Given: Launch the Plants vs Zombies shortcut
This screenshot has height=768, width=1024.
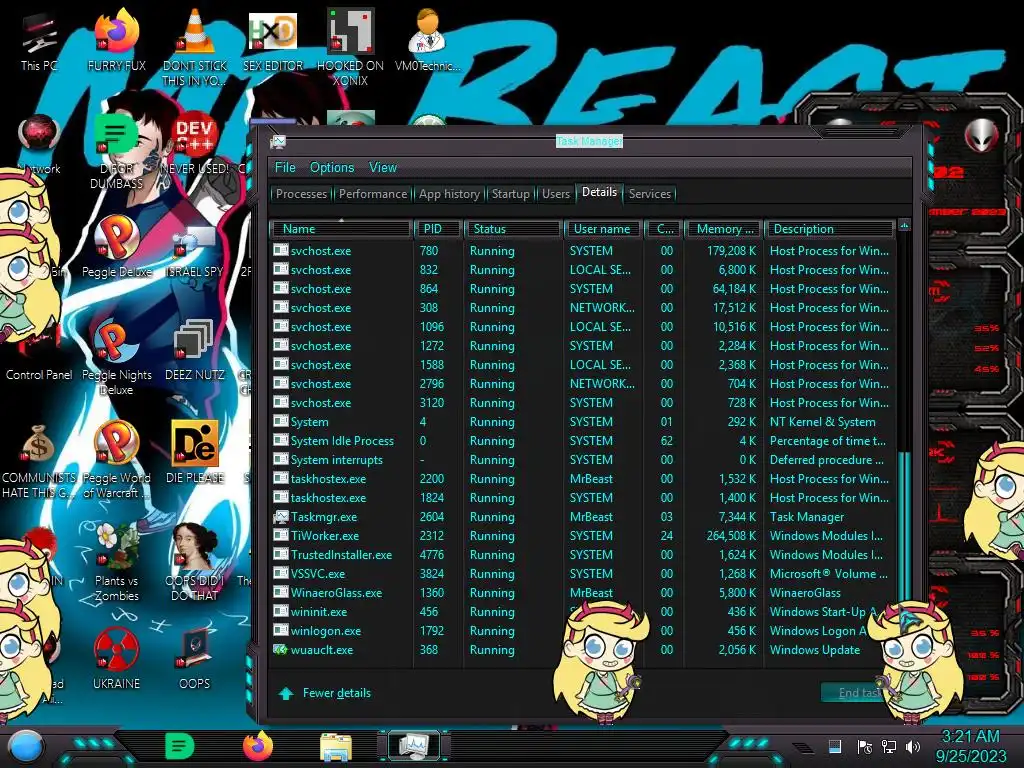Looking at the screenshot, I should pos(116,563).
